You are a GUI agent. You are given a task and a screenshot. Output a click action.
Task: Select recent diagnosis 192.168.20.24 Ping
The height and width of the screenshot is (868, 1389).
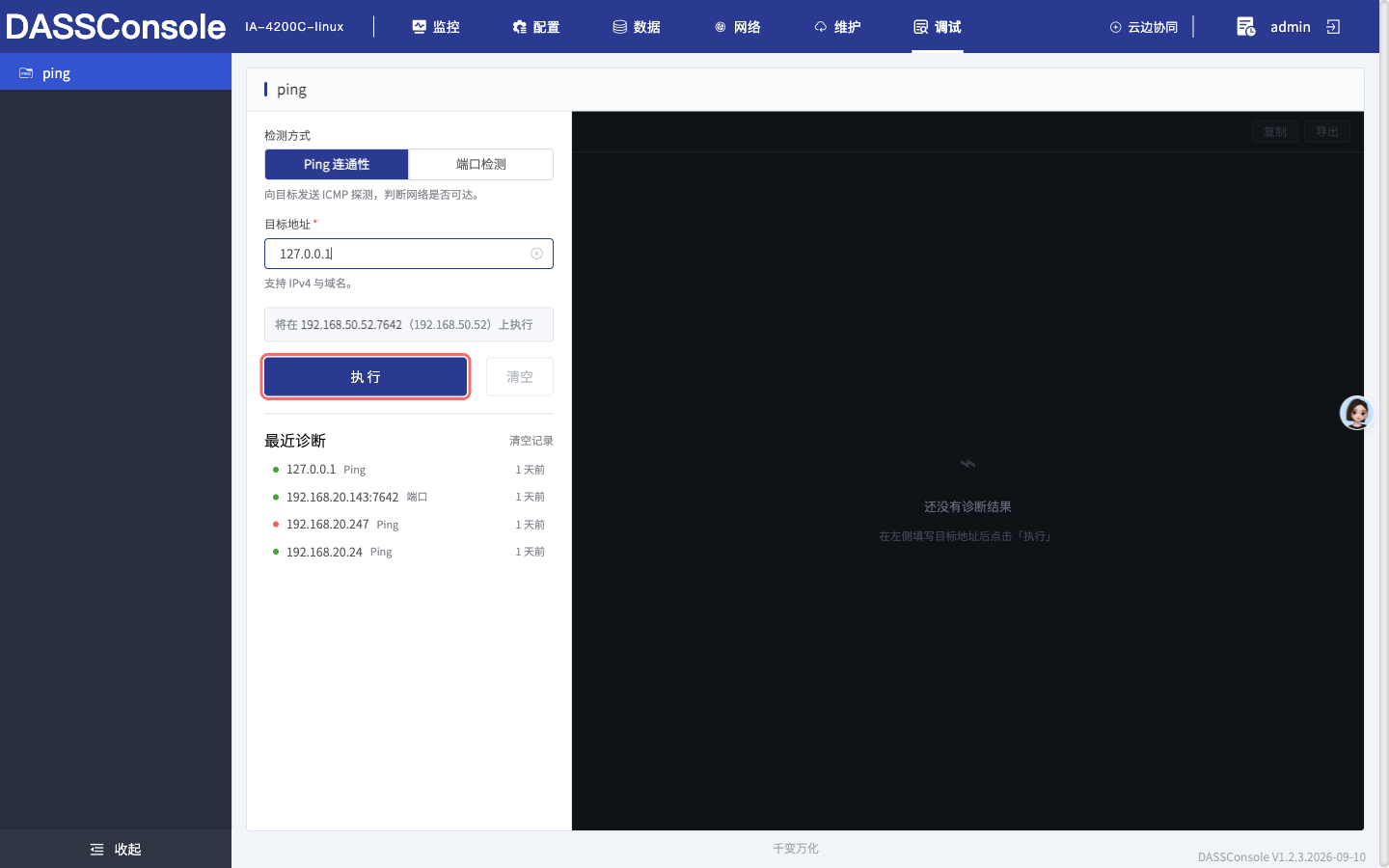pos(409,552)
